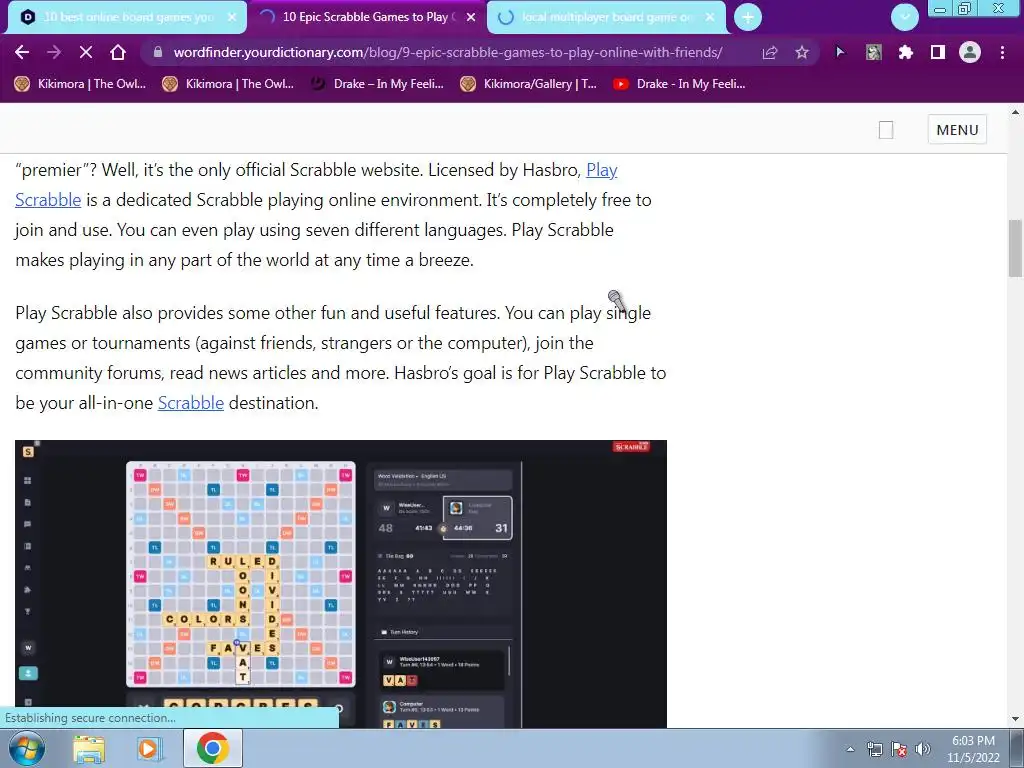Stop loading the page
Image resolution: width=1024 pixels, height=768 pixels.
86,52
